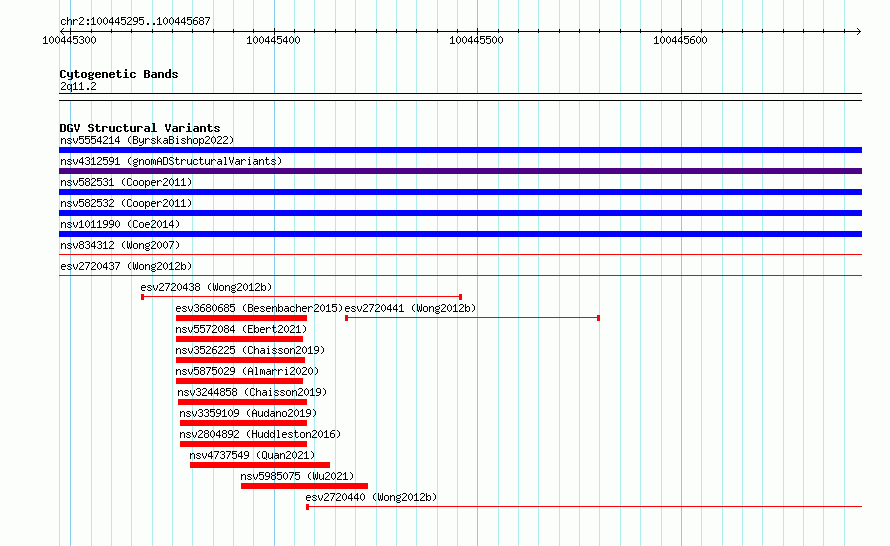The image size is (890, 546).
Task: Open the nsv1011990 (Coe2014) label
Action: pyautogui.click(x=120, y=224)
